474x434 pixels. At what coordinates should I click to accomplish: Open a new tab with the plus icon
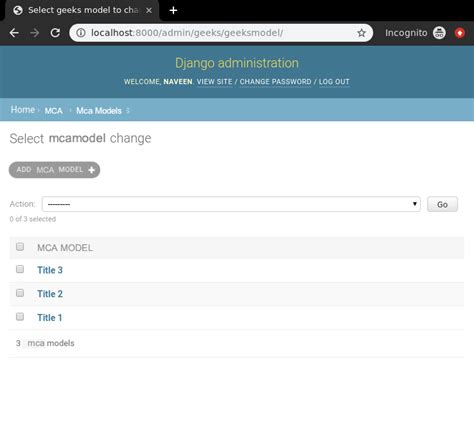pos(173,10)
